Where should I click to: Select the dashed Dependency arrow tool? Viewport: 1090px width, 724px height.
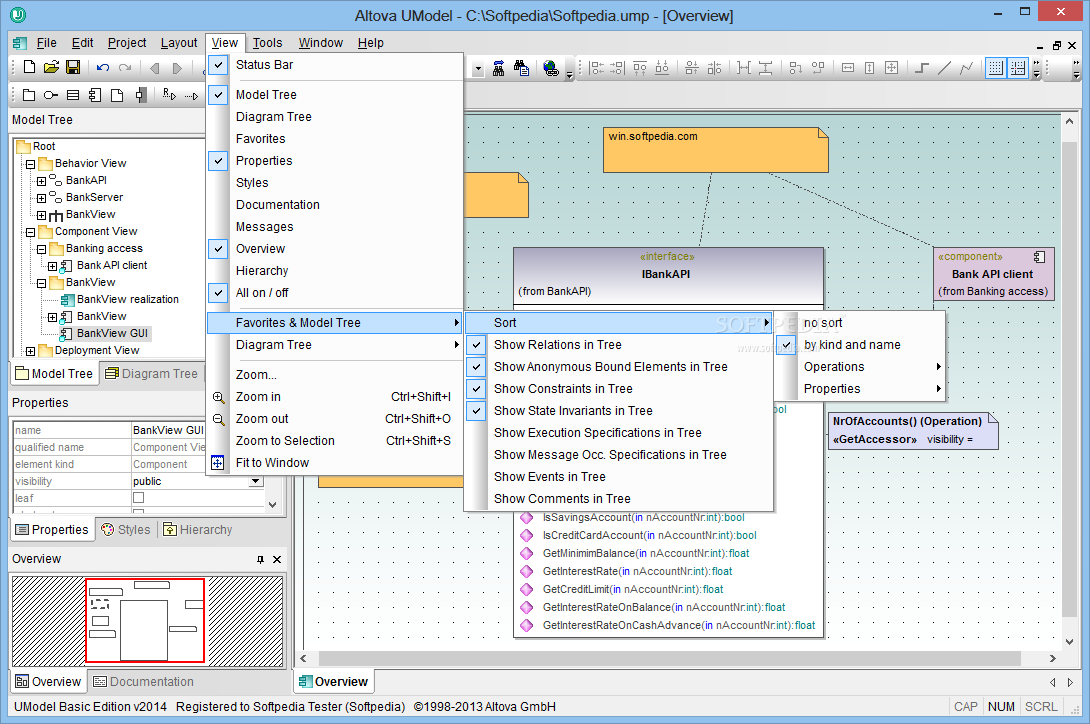191,95
